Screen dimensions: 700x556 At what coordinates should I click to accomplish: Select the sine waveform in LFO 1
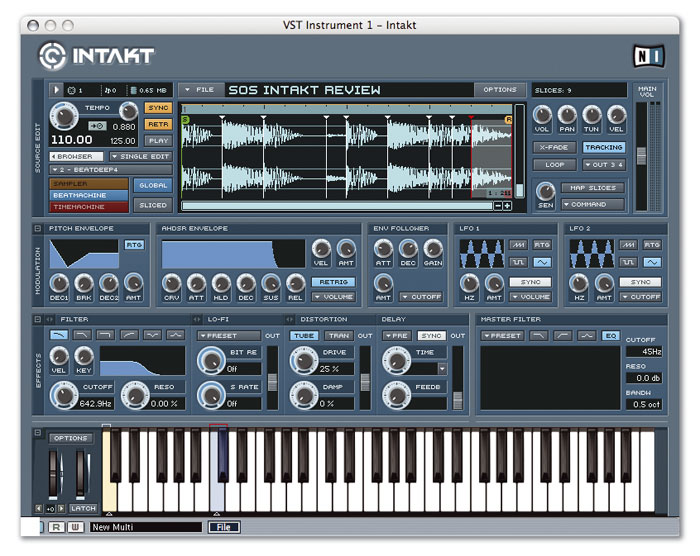541,262
